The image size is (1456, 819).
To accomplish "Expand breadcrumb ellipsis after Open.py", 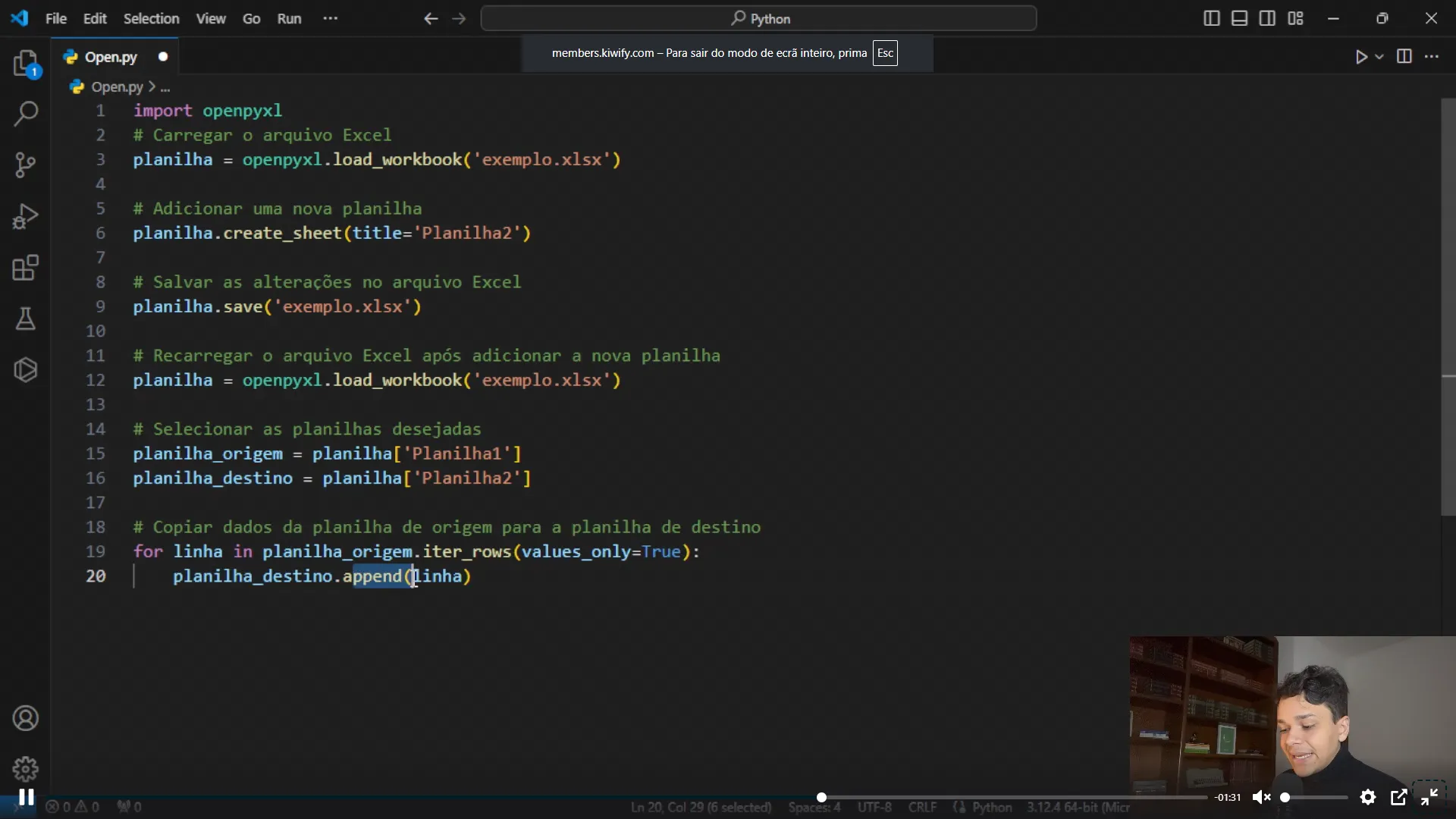I will point(165,87).
